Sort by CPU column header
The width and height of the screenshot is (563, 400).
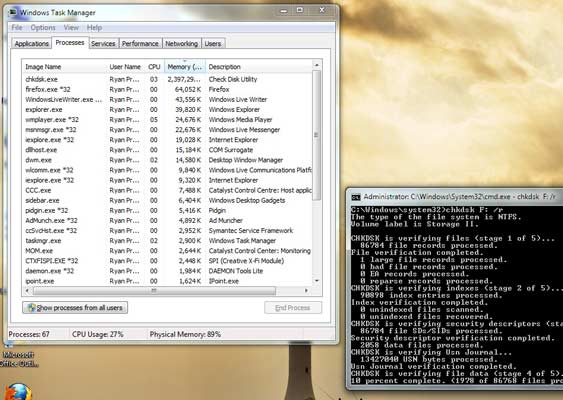pyautogui.click(x=154, y=67)
